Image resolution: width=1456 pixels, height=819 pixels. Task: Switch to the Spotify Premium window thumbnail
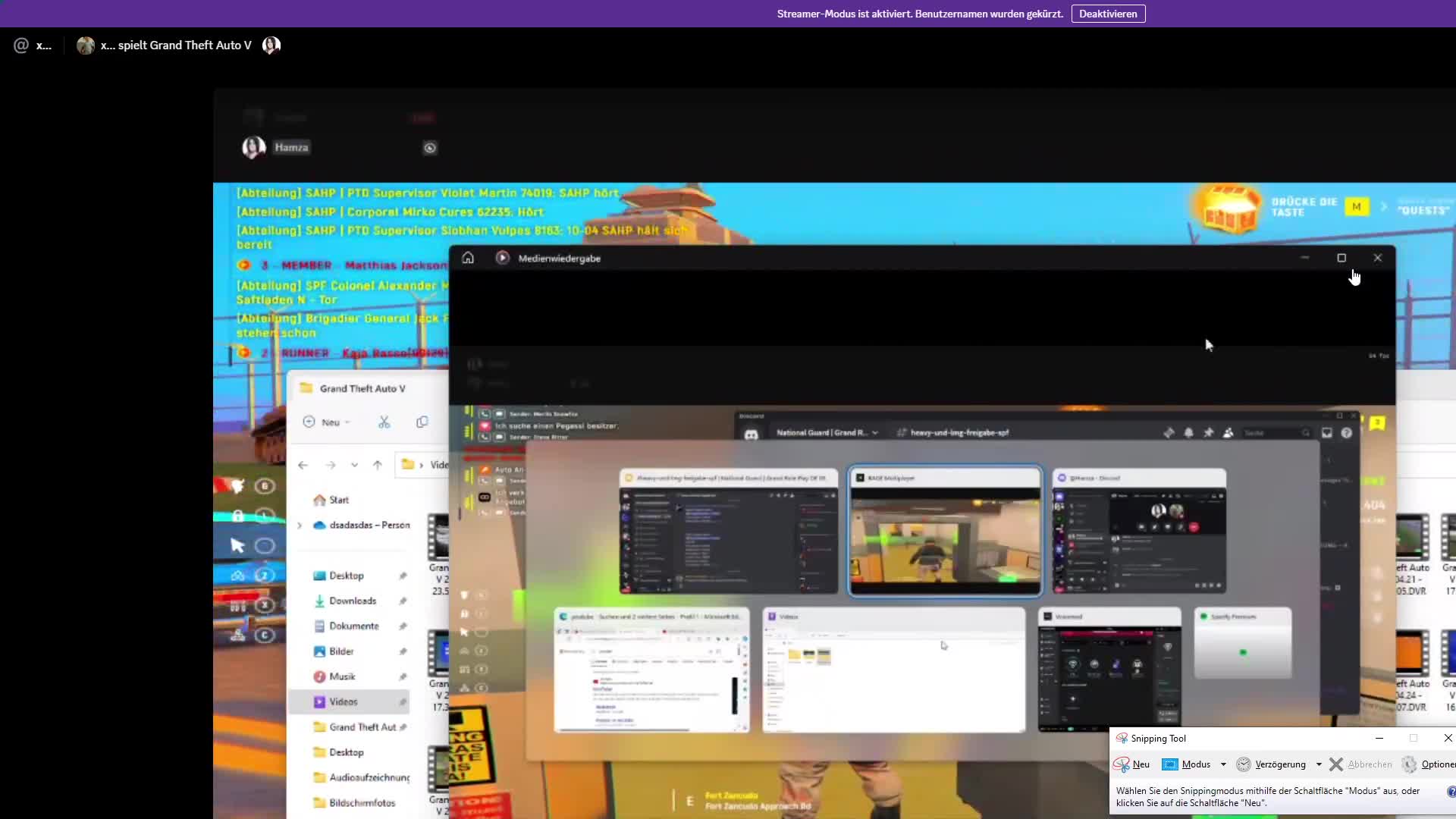click(x=1243, y=643)
